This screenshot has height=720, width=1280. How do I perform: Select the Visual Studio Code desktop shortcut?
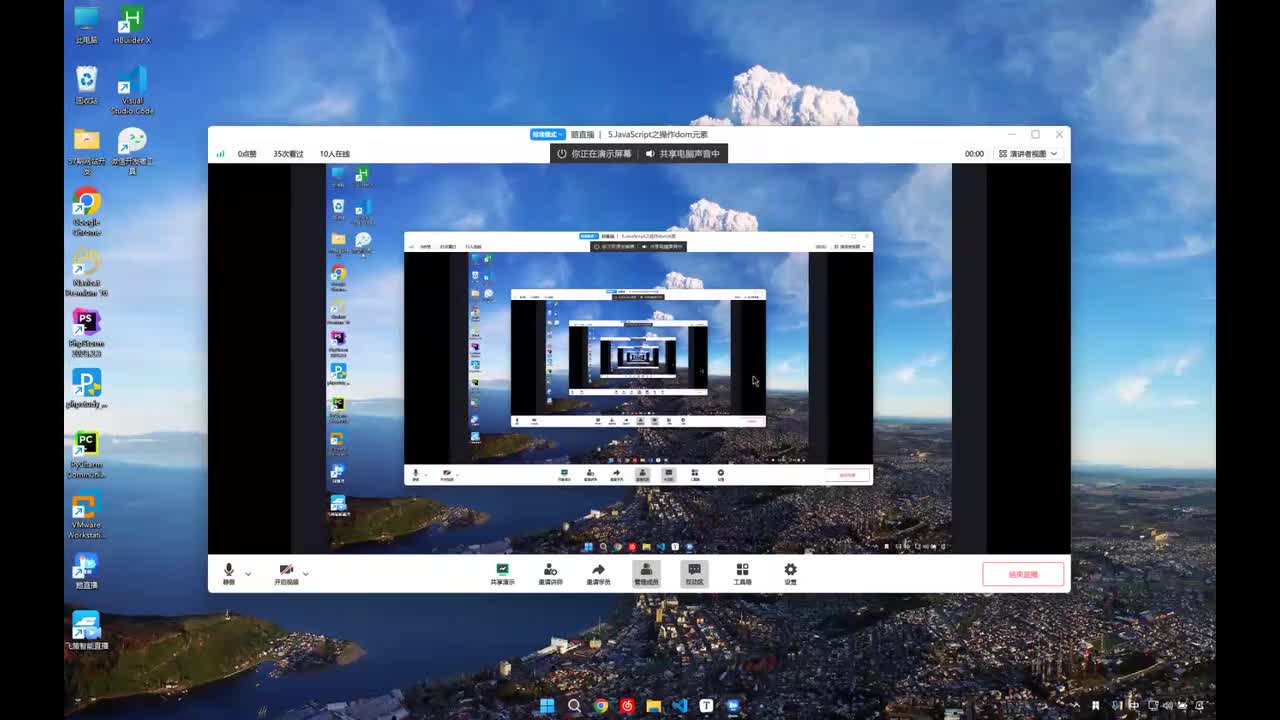coord(132,90)
